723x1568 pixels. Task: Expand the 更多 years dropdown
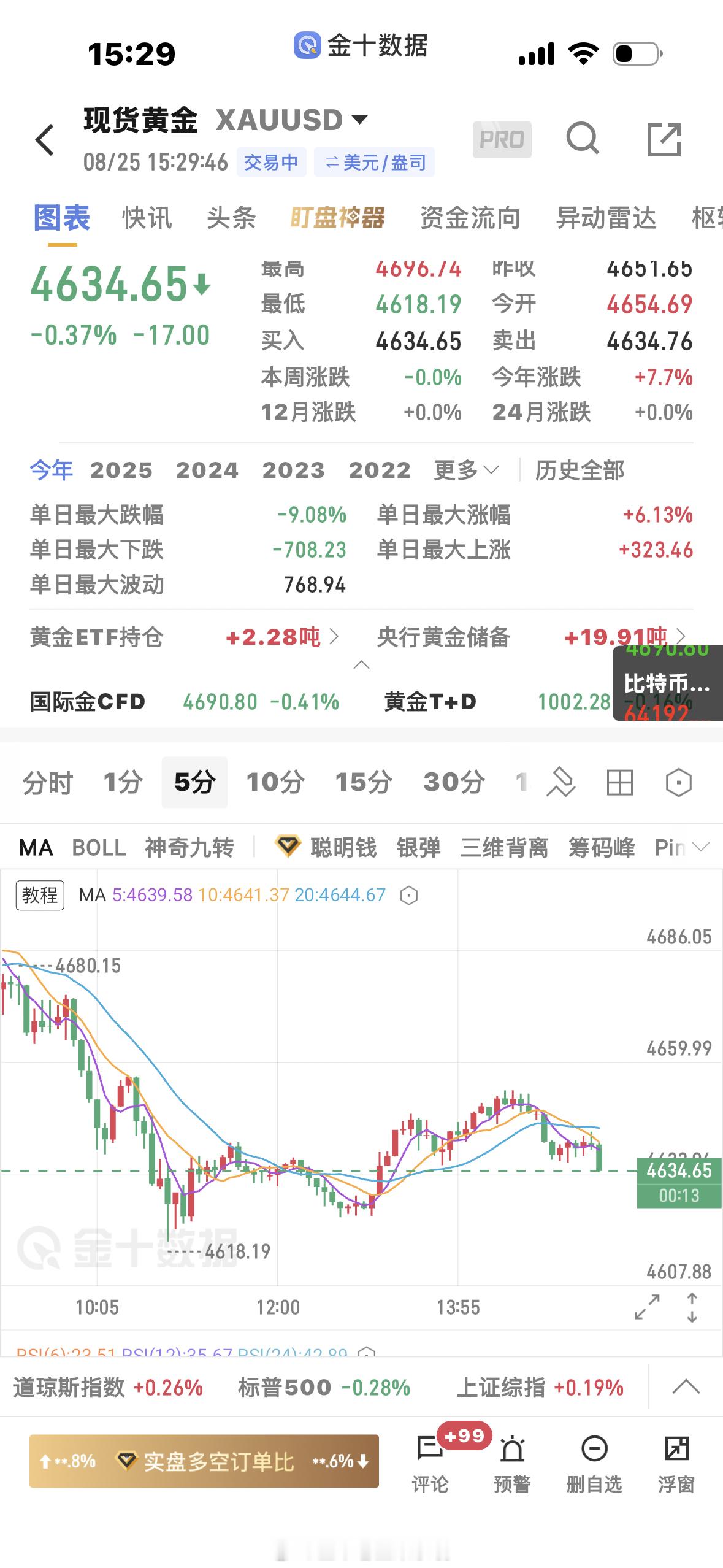click(x=466, y=471)
